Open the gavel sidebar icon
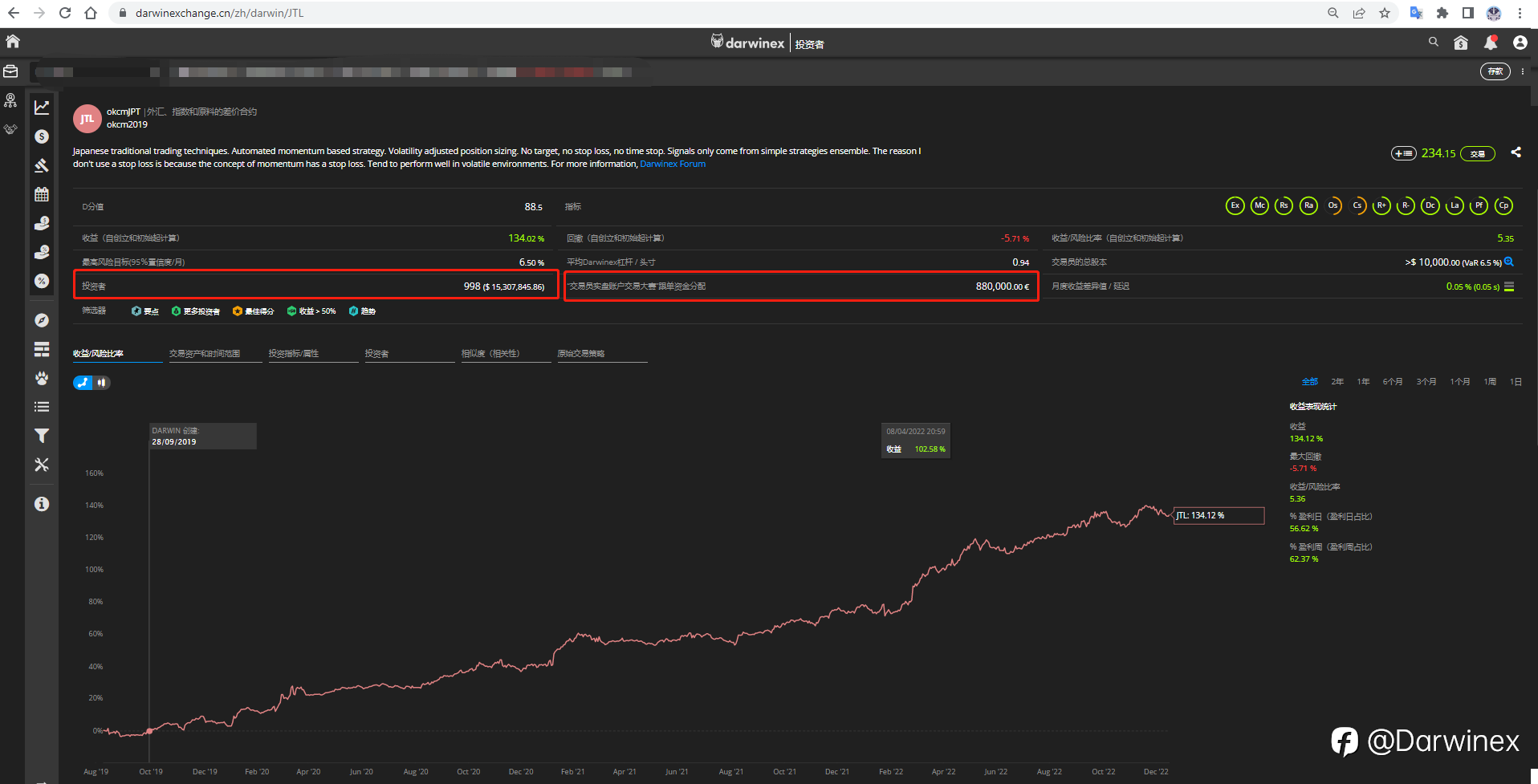The image size is (1538, 784). pyautogui.click(x=42, y=165)
